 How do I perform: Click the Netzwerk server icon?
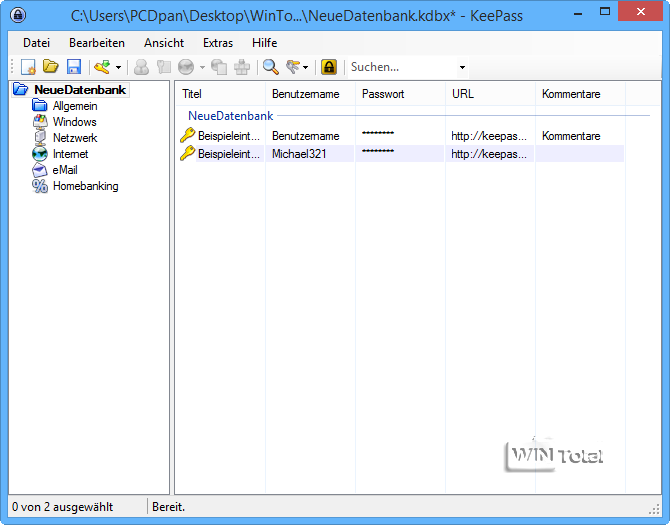pos(40,138)
